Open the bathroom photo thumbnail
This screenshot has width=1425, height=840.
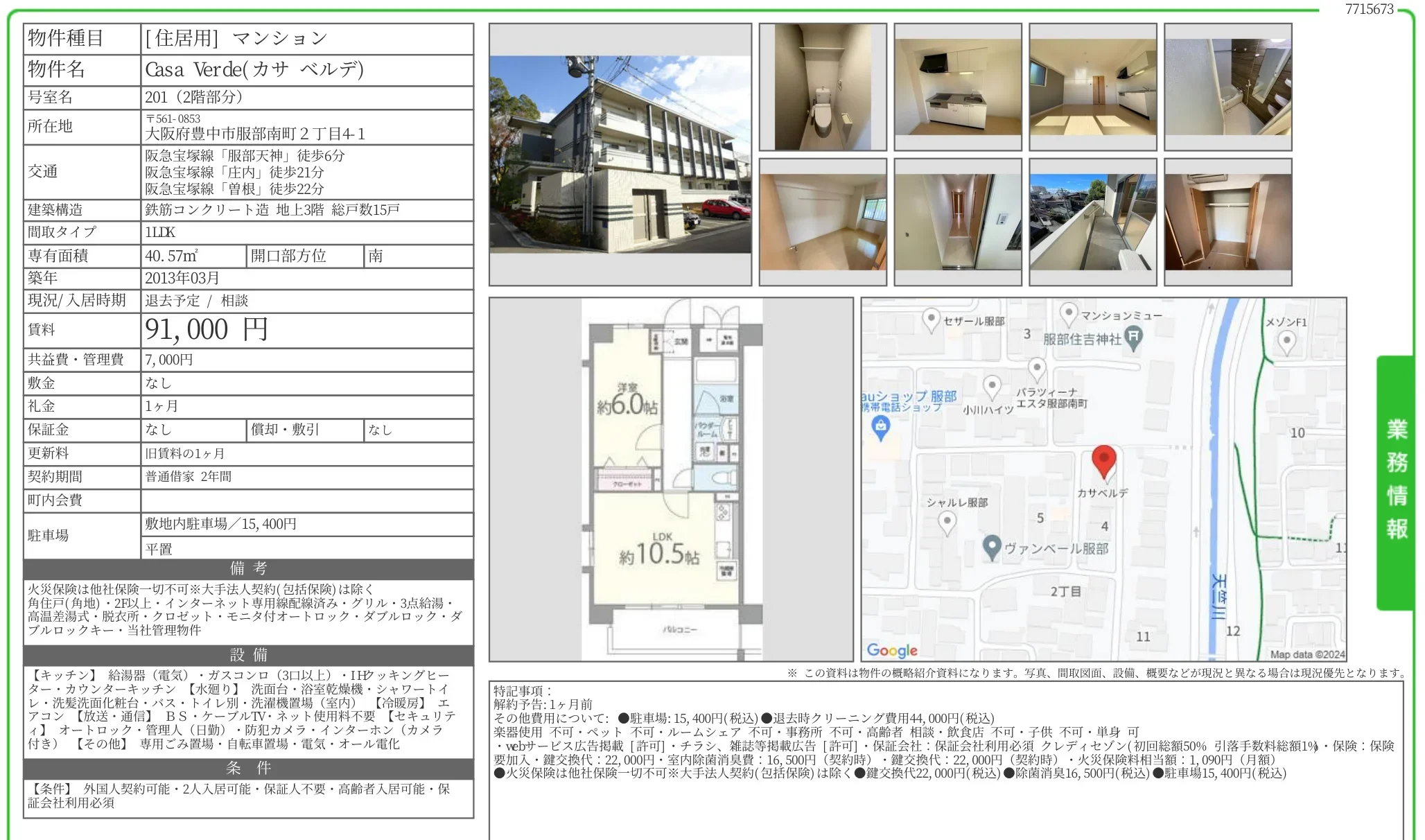[x=1228, y=87]
